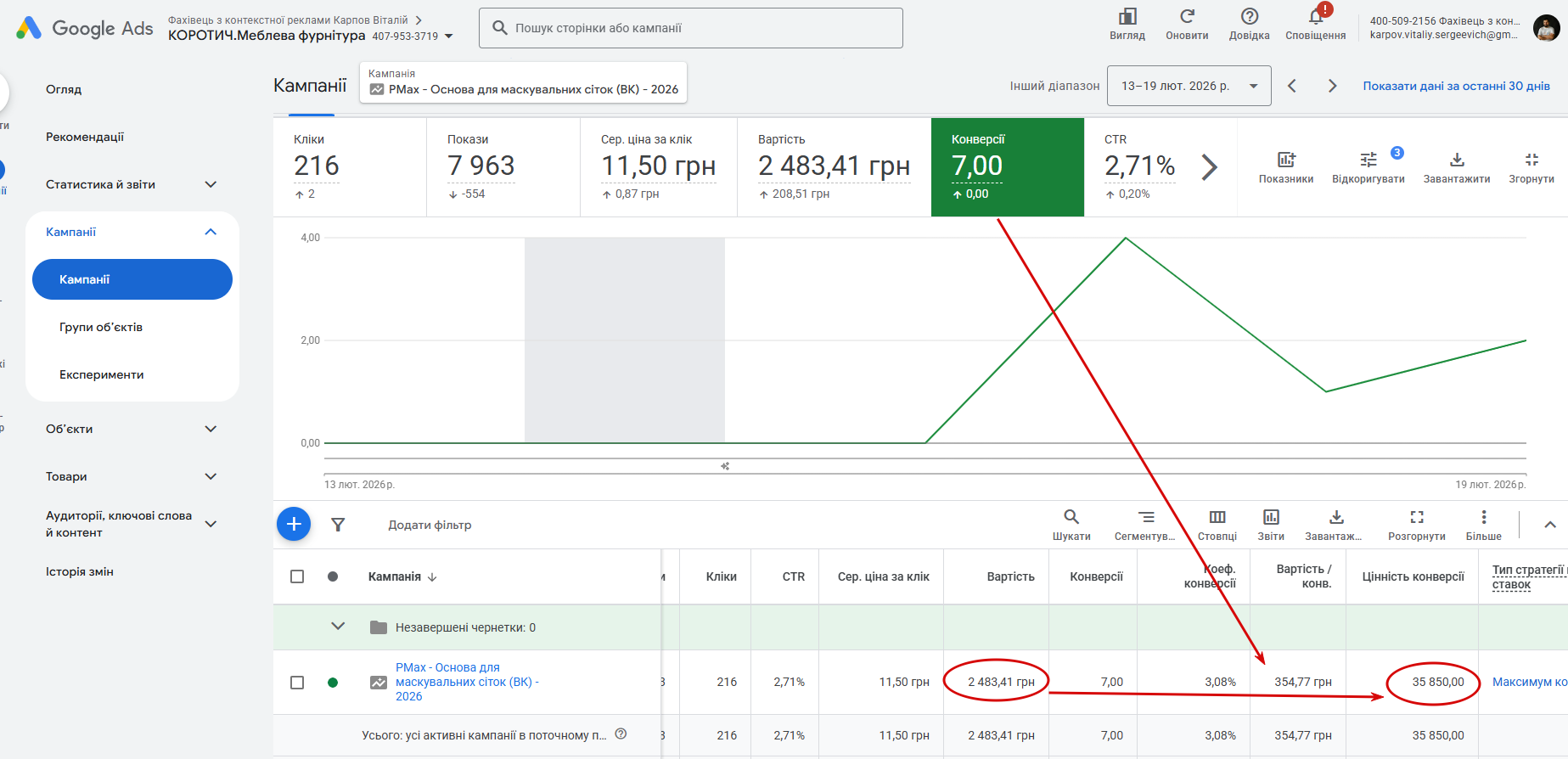Click the Сегментувати segment icon

1145,517
